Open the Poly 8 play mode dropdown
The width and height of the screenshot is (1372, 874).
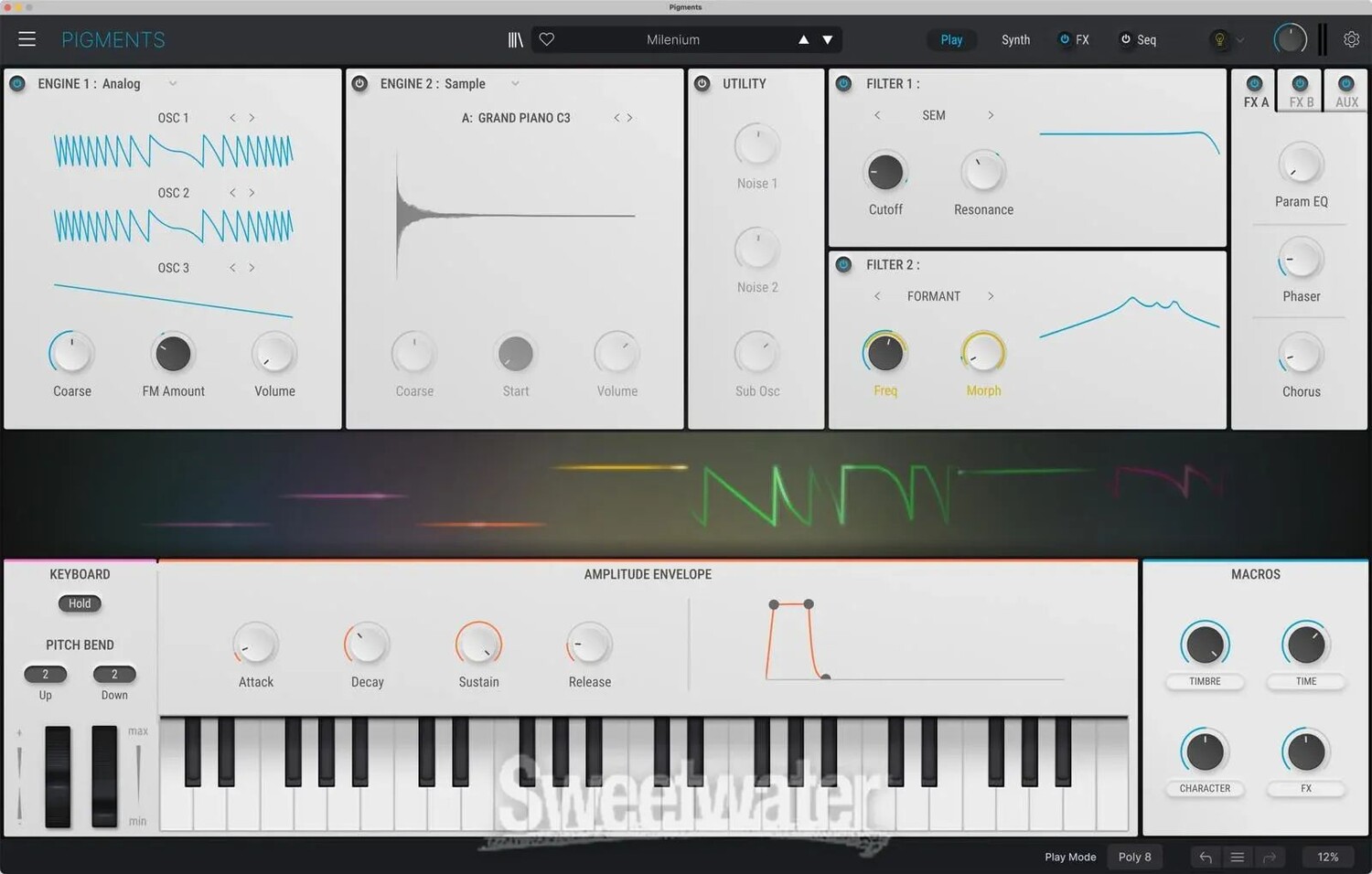(x=1134, y=857)
